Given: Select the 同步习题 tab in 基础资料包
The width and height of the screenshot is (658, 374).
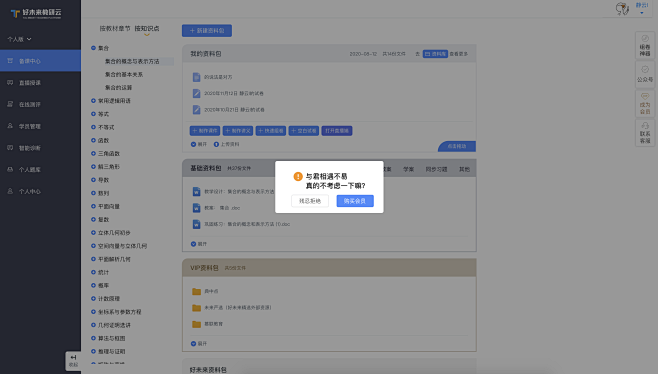Looking at the screenshot, I should click(436, 169).
